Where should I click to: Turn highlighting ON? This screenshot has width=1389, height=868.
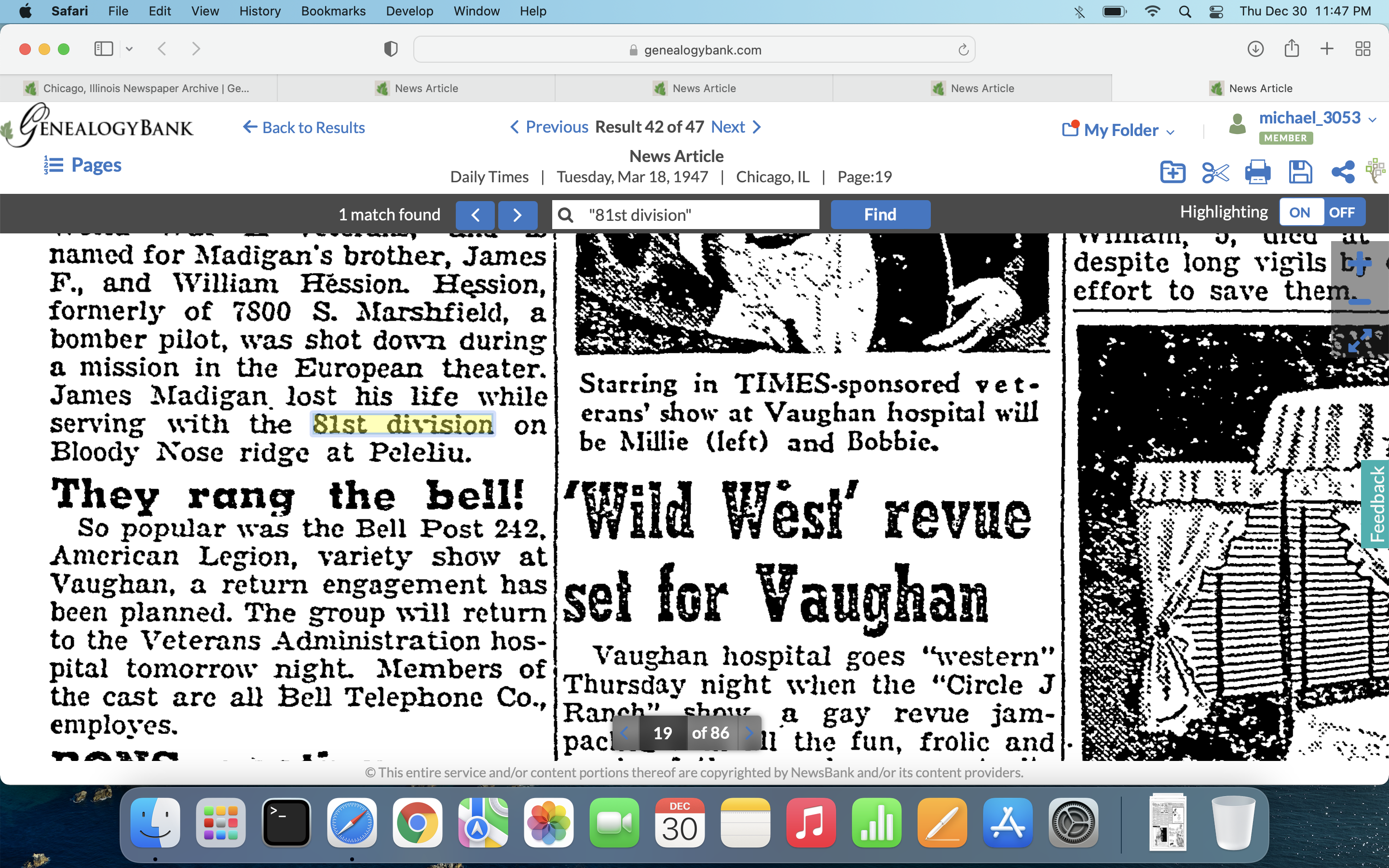(1299, 212)
